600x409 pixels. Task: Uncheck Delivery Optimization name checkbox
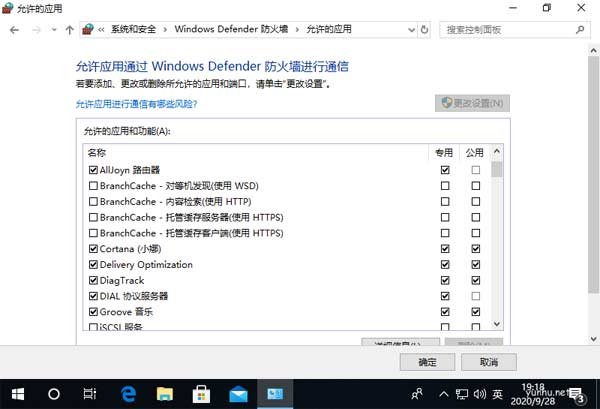93,265
